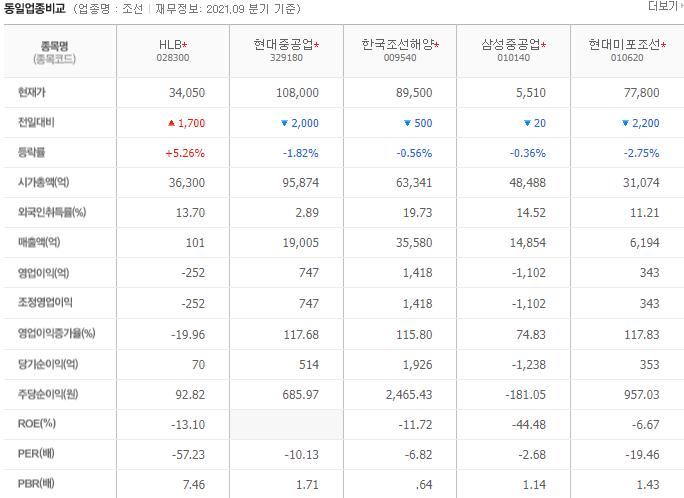Image resolution: width=684 pixels, height=498 pixels.
Task: Click operating profit growth 117.68
Action: click(301, 335)
